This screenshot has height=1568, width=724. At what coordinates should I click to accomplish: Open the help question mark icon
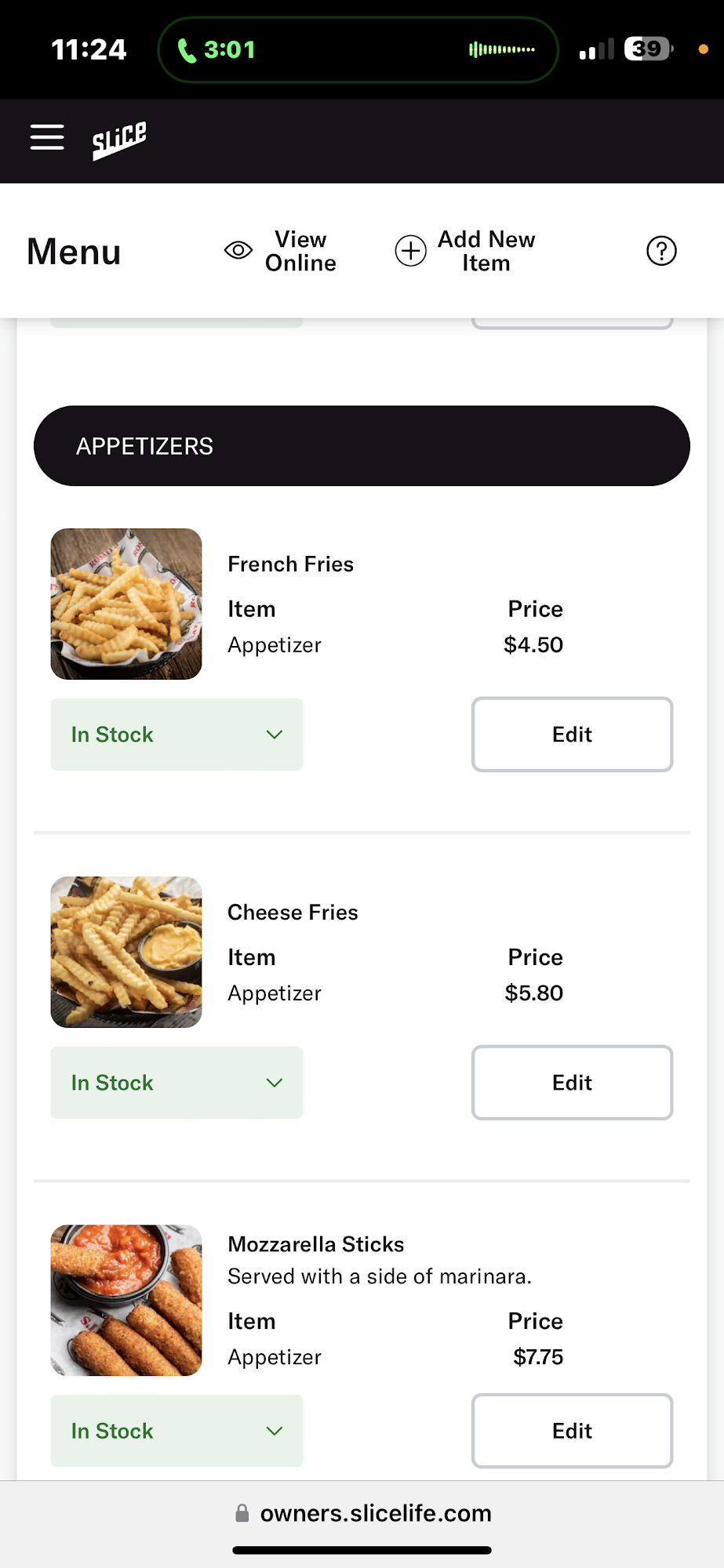[661, 251]
